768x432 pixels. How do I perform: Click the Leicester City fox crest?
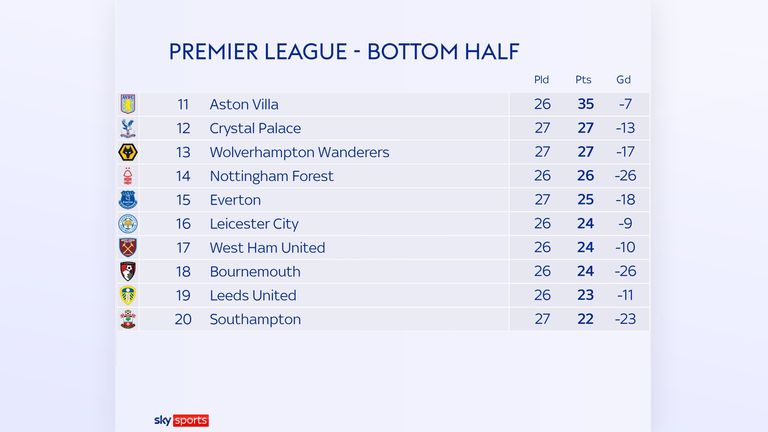tap(128, 224)
